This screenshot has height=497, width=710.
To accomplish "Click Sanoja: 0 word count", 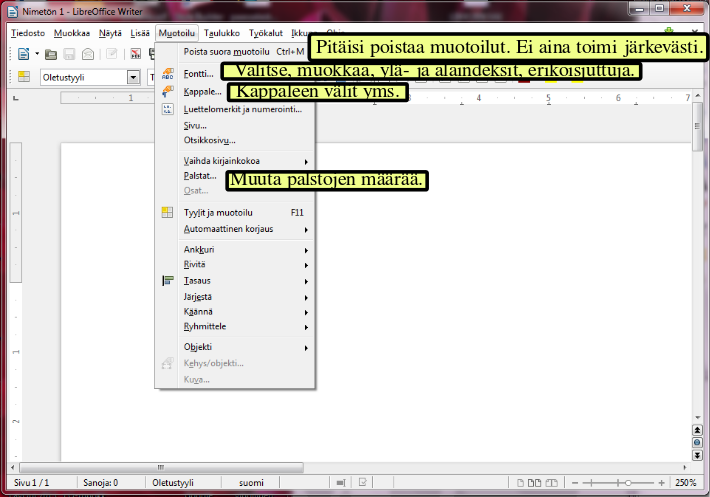I will pos(101,483).
